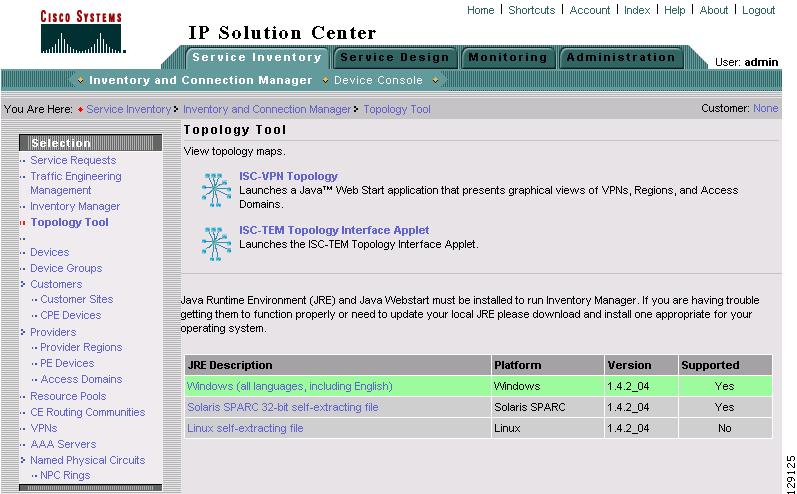The image size is (797, 494).
Task: Open VPNs in the sidebar
Action: coord(44,428)
